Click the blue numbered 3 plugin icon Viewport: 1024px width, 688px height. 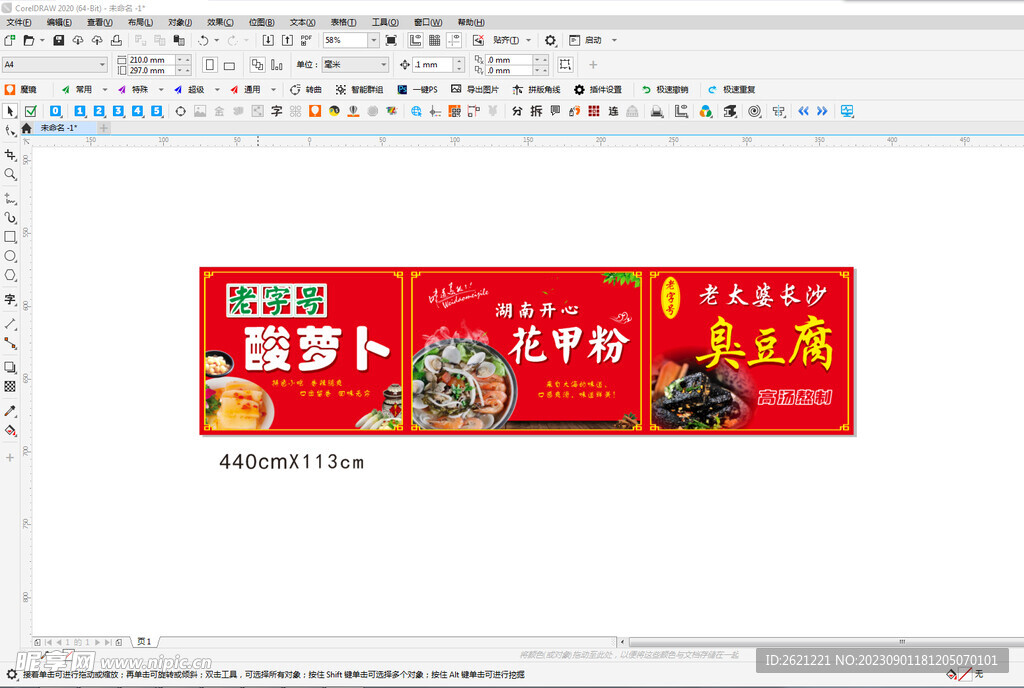[x=118, y=111]
